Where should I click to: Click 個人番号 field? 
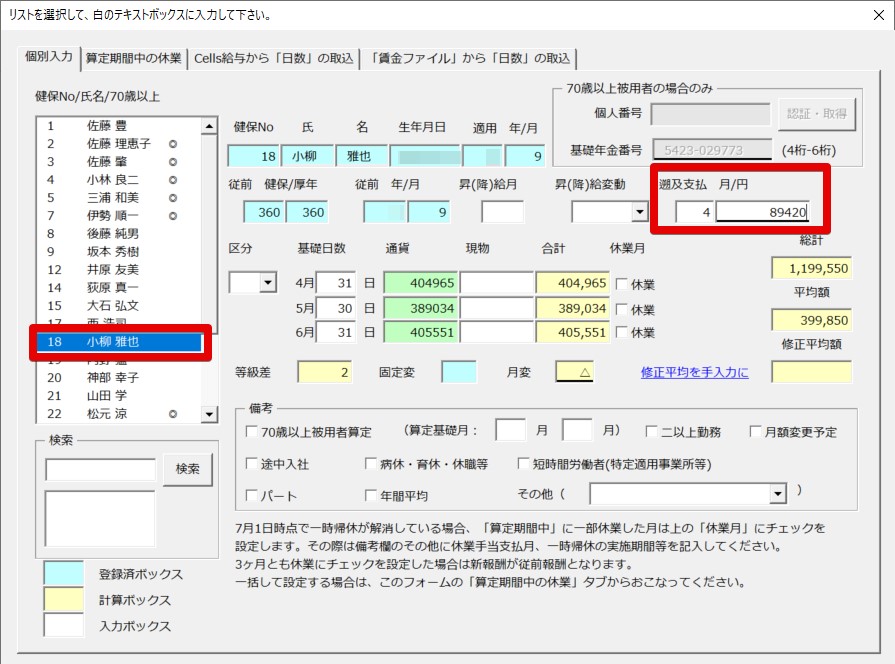point(711,114)
